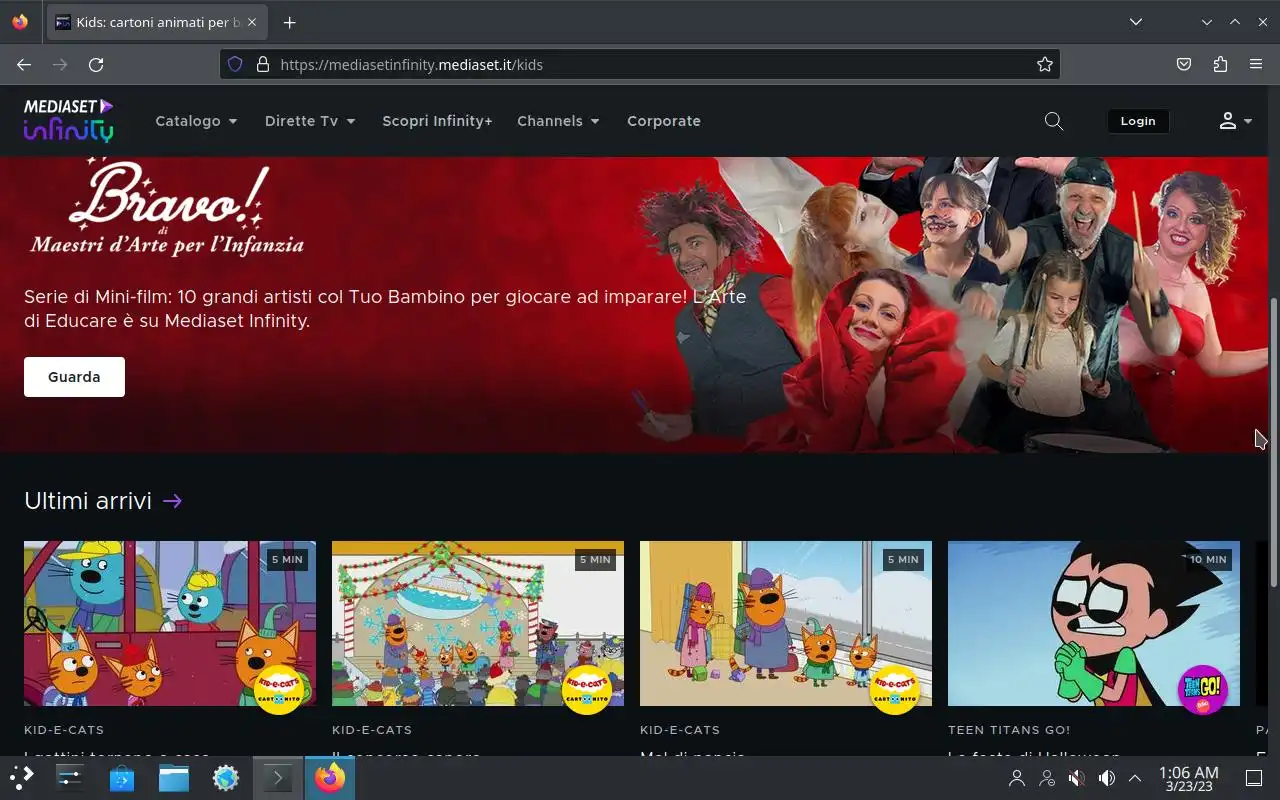Open the Scopri Infinity+ menu item
This screenshot has height=800, width=1280.
tap(437, 121)
